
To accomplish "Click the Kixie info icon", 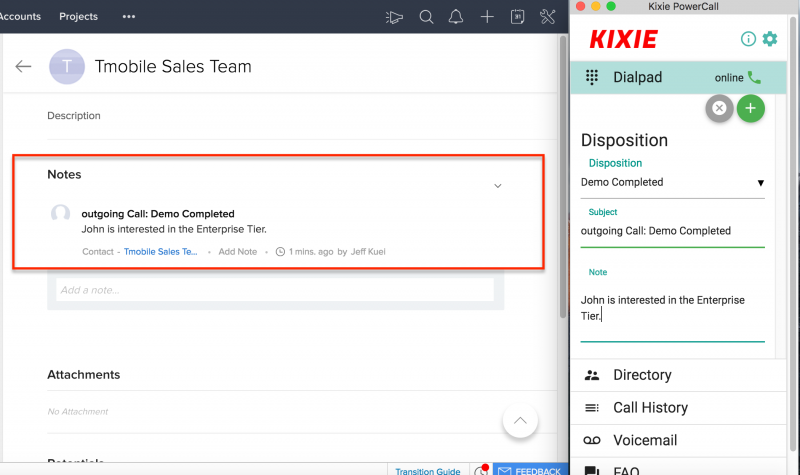I will click(x=748, y=39).
